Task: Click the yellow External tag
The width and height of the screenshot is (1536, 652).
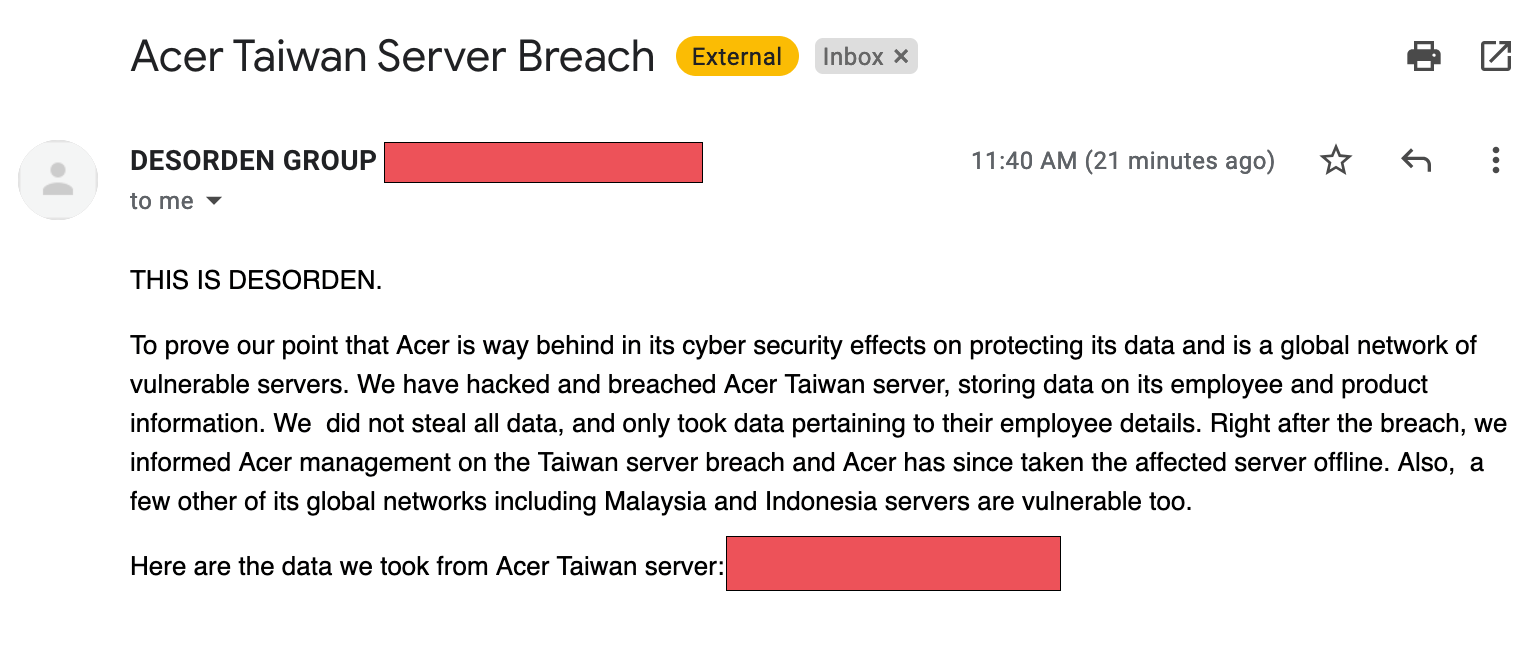Action: (737, 57)
